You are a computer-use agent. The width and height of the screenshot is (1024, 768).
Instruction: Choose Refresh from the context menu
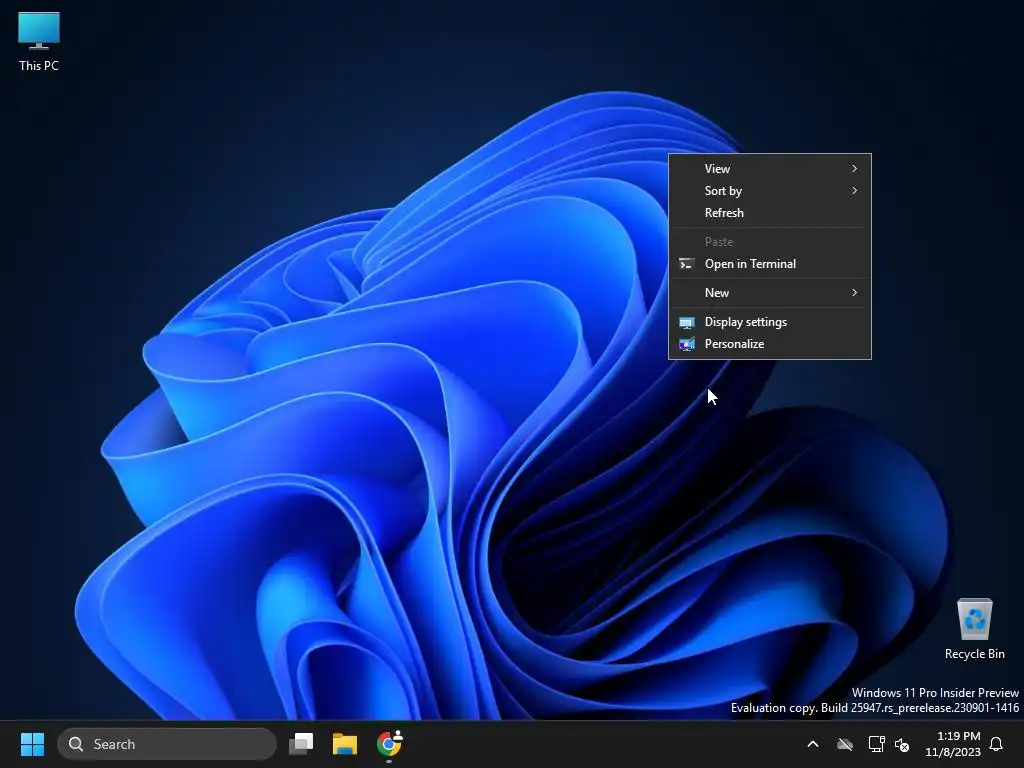click(770, 213)
